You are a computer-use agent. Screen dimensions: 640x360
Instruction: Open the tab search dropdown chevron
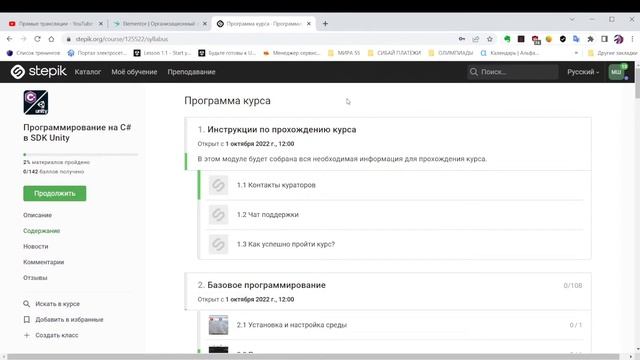(x=572, y=19)
